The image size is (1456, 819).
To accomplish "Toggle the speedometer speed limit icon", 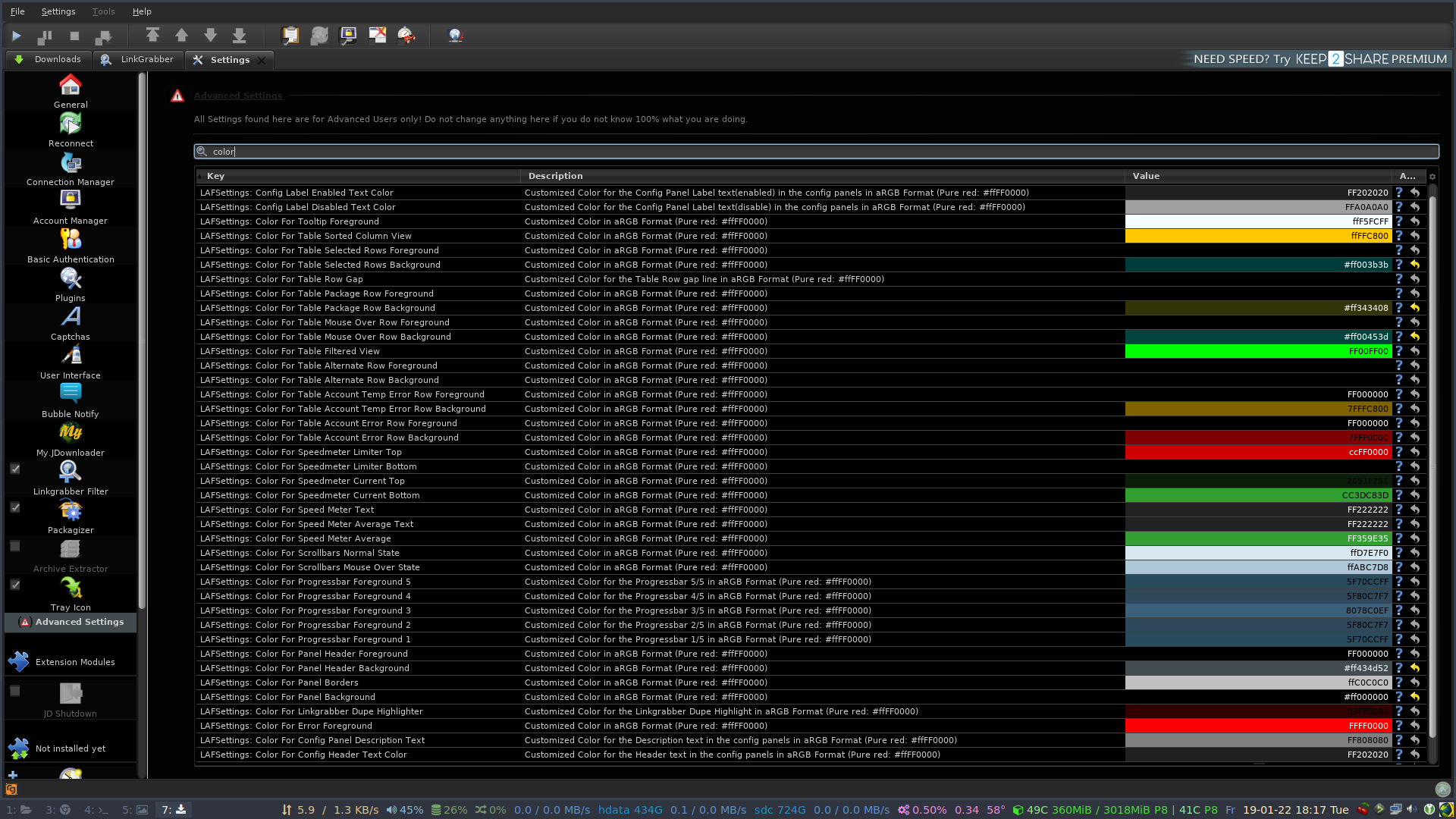I will click(406, 35).
